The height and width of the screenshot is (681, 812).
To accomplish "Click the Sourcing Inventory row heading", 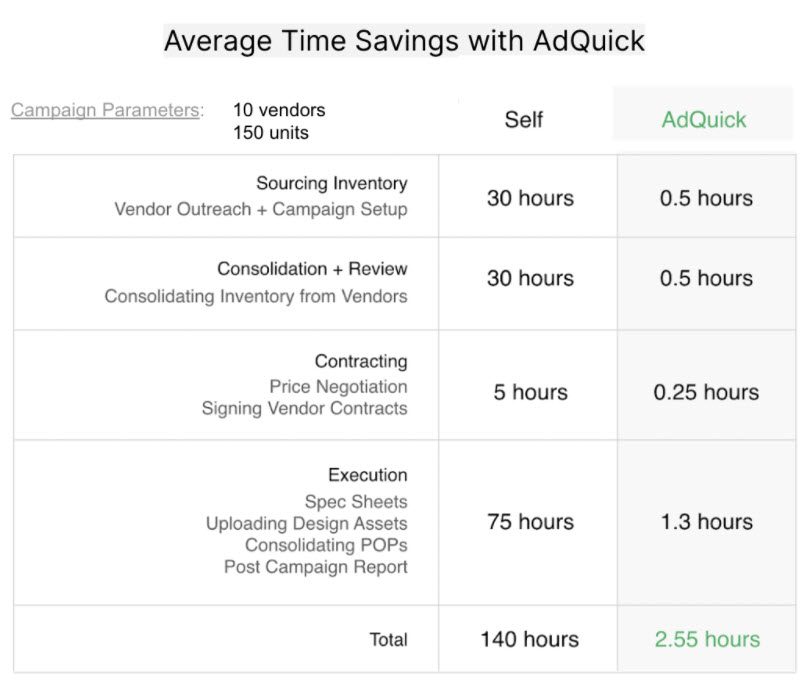I will point(331,184).
